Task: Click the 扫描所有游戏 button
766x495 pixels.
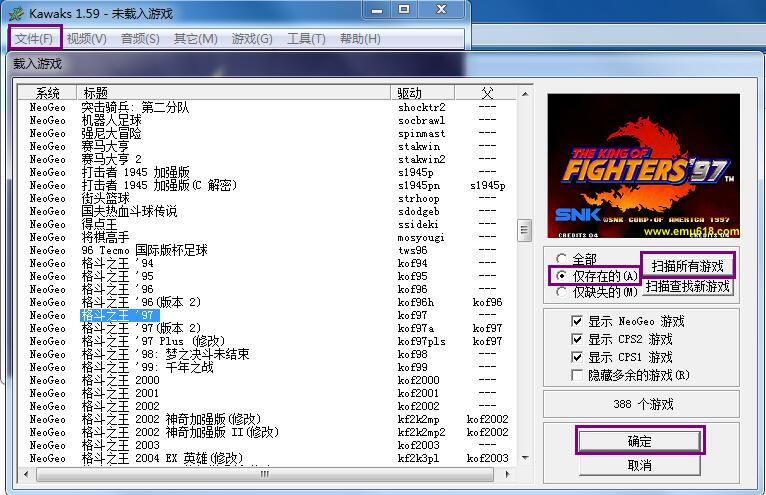Action: click(688, 265)
